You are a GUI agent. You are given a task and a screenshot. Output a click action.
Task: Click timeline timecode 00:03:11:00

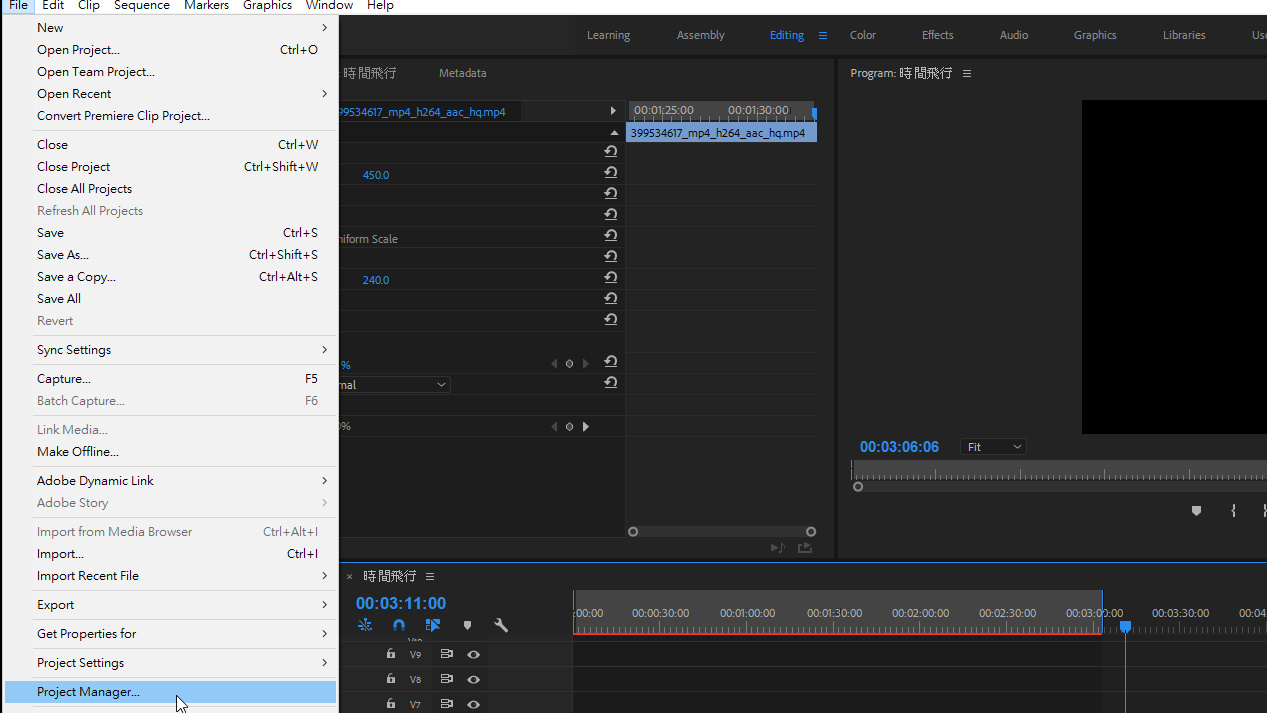[x=401, y=603]
